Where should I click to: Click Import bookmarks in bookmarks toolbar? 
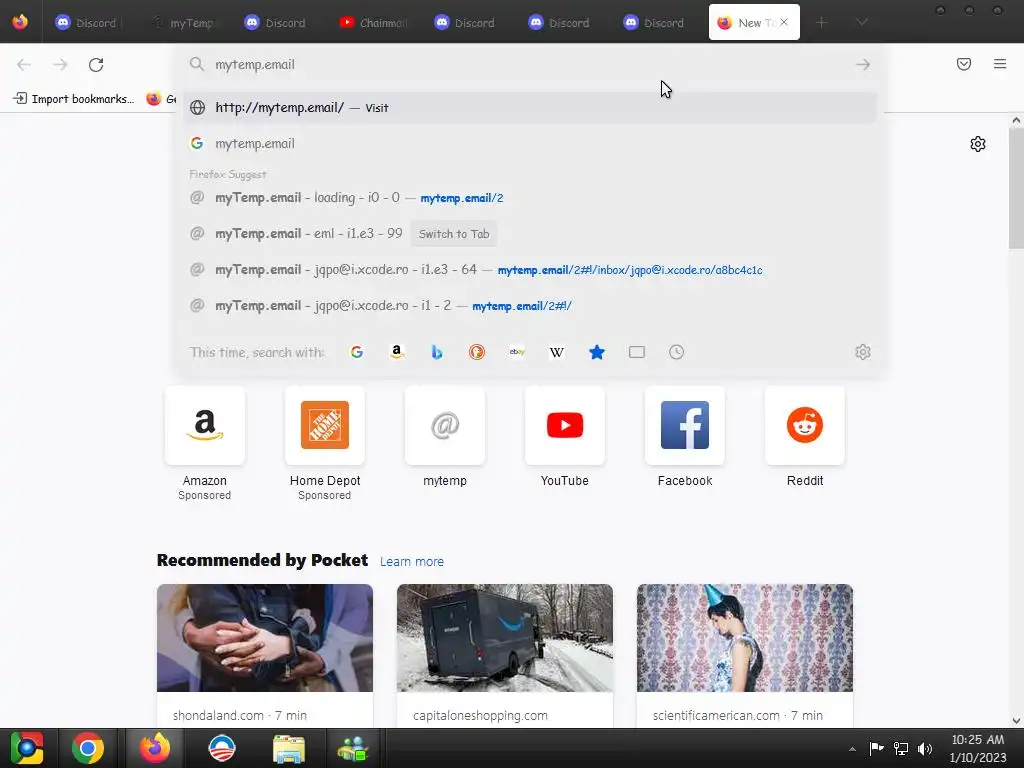74,99
